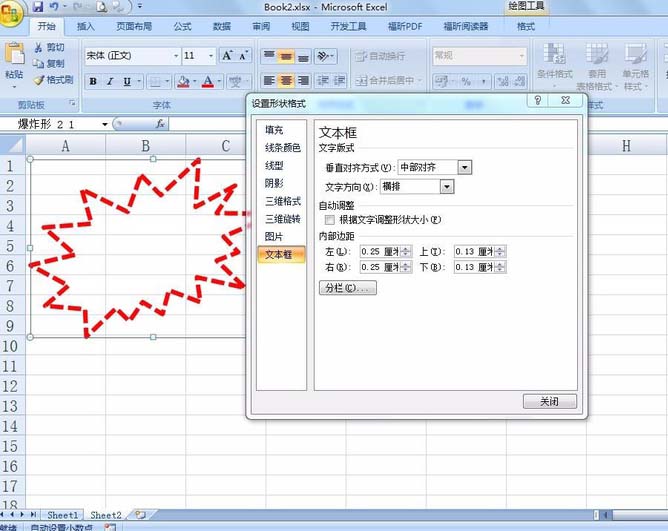Toggle bold formatting in the ribbon
This screenshot has width=668, height=531.
[93, 81]
